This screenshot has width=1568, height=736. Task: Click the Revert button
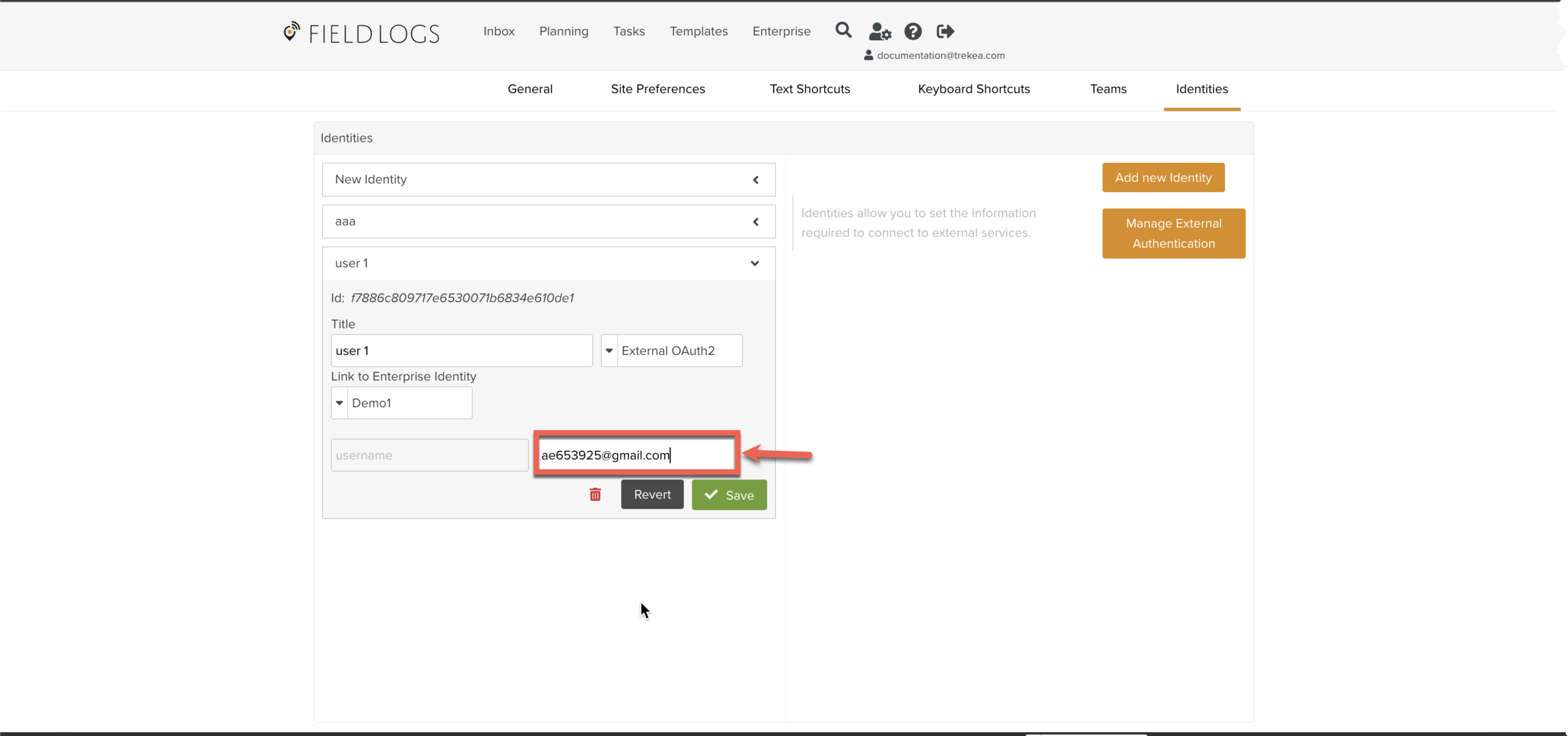[x=652, y=495]
